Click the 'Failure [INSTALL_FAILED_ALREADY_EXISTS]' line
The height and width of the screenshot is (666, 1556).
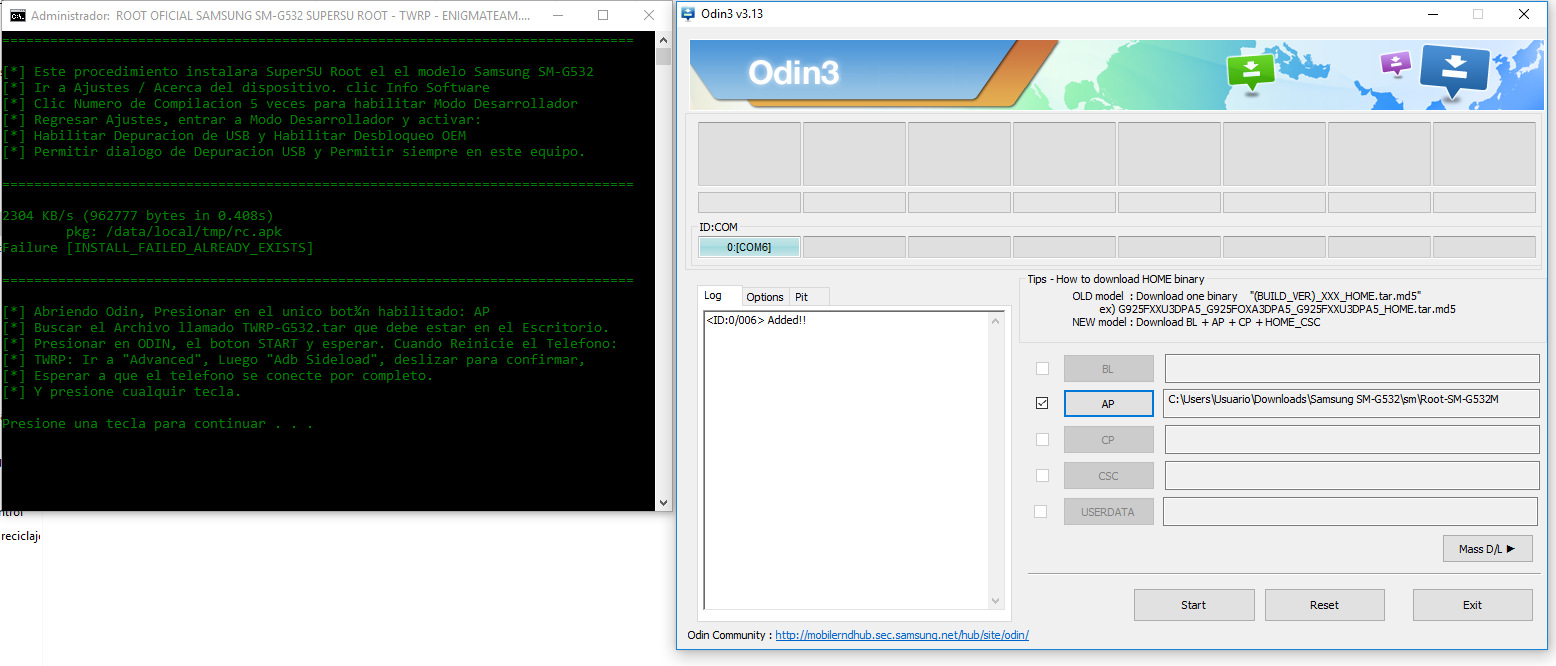pos(158,247)
